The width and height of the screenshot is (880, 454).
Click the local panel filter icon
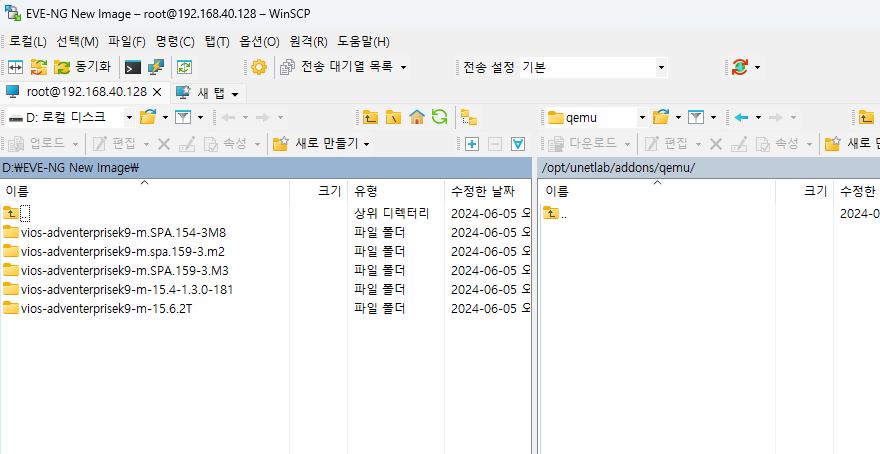[x=183, y=117]
